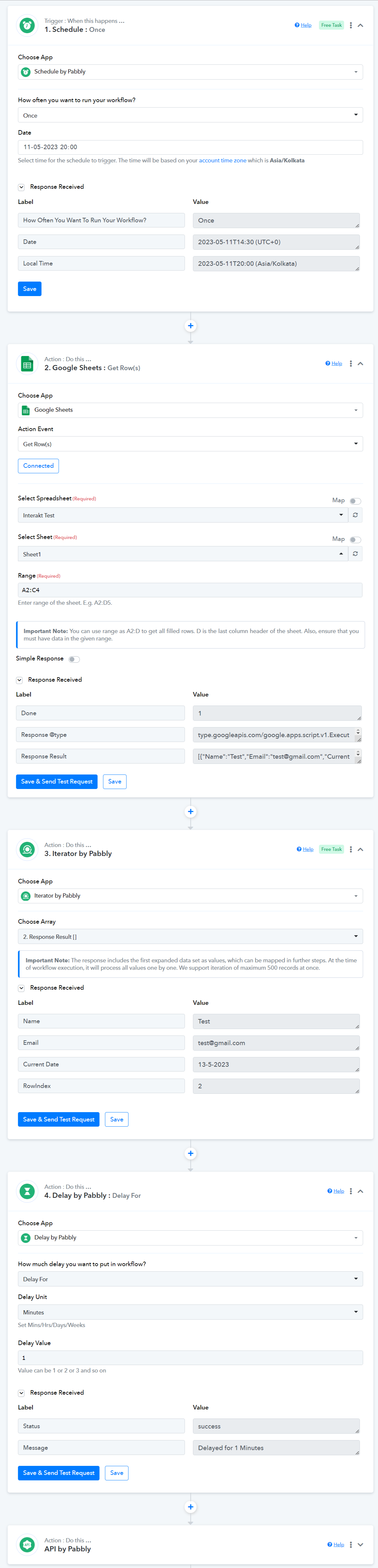Click the Schedule alarm clock step icon
The height and width of the screenshot is (1568, 378).
coord(27,25)
